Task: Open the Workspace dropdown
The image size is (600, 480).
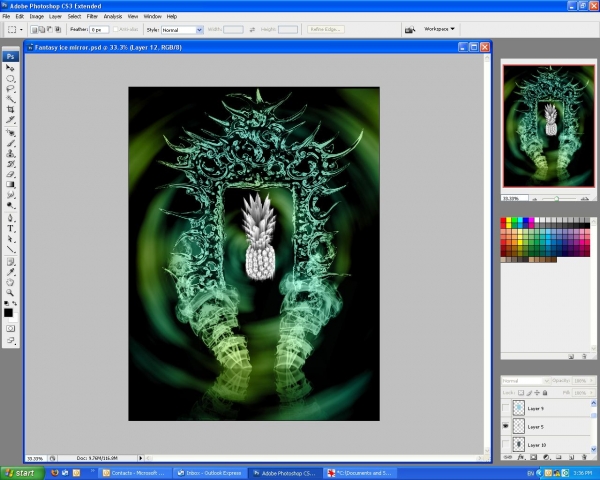Action: 439,29
